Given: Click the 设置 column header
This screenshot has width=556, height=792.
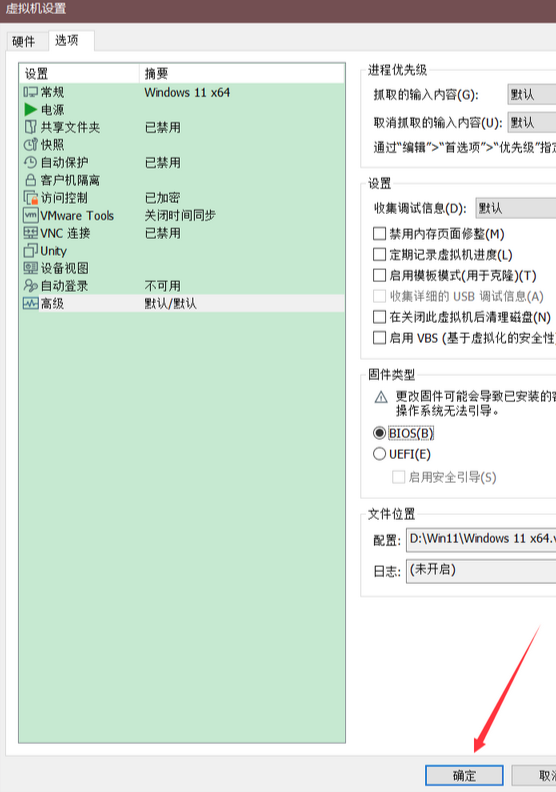Looking at the screenshot, I should (79, 74).
